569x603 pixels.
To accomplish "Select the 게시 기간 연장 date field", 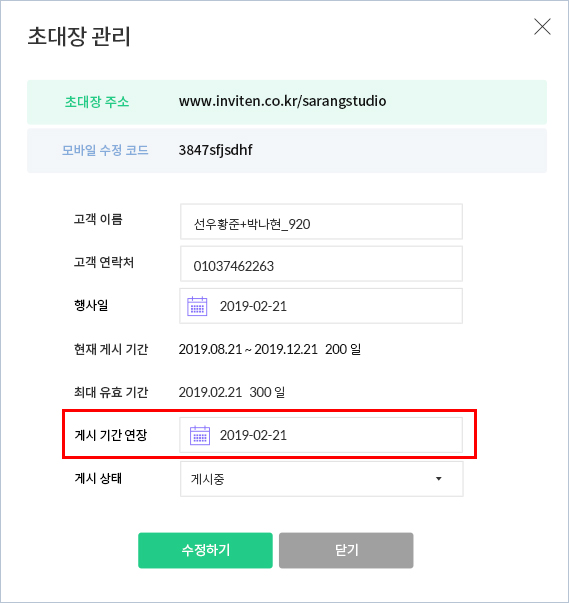I will pos(321,435).
